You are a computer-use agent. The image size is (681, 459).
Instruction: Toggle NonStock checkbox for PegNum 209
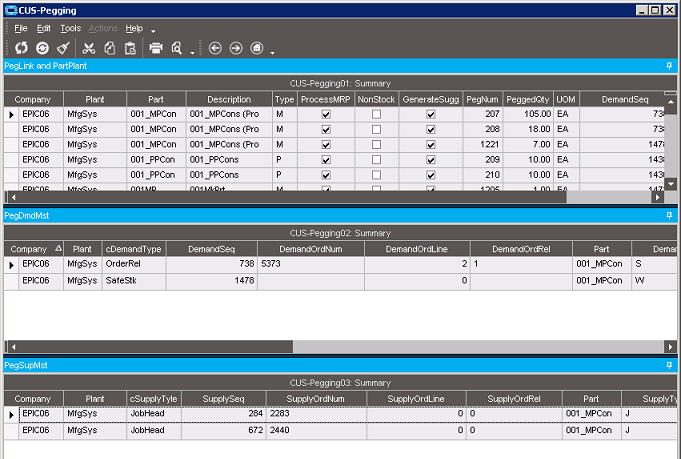(377, 160)
